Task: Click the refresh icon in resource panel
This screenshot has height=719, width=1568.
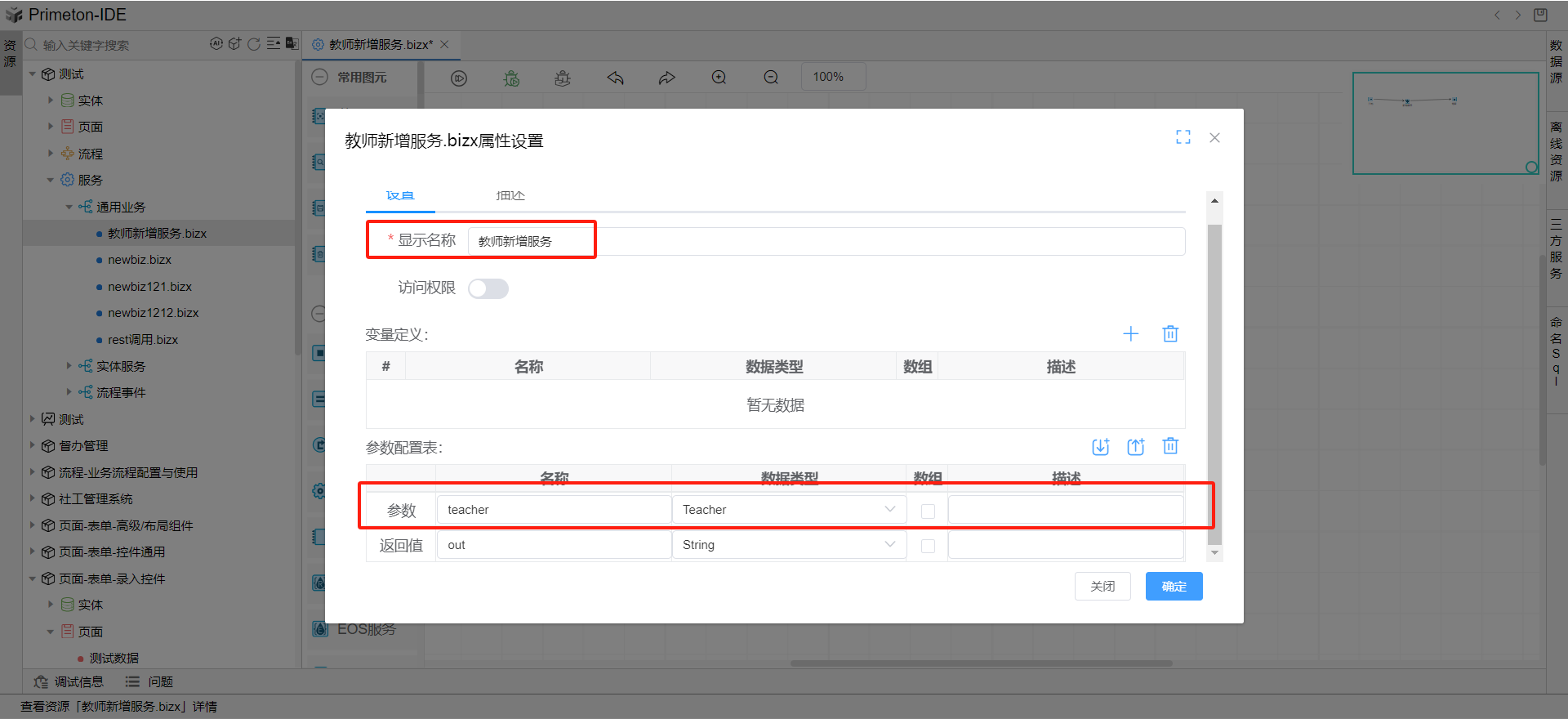Action: tap(254, 44)
